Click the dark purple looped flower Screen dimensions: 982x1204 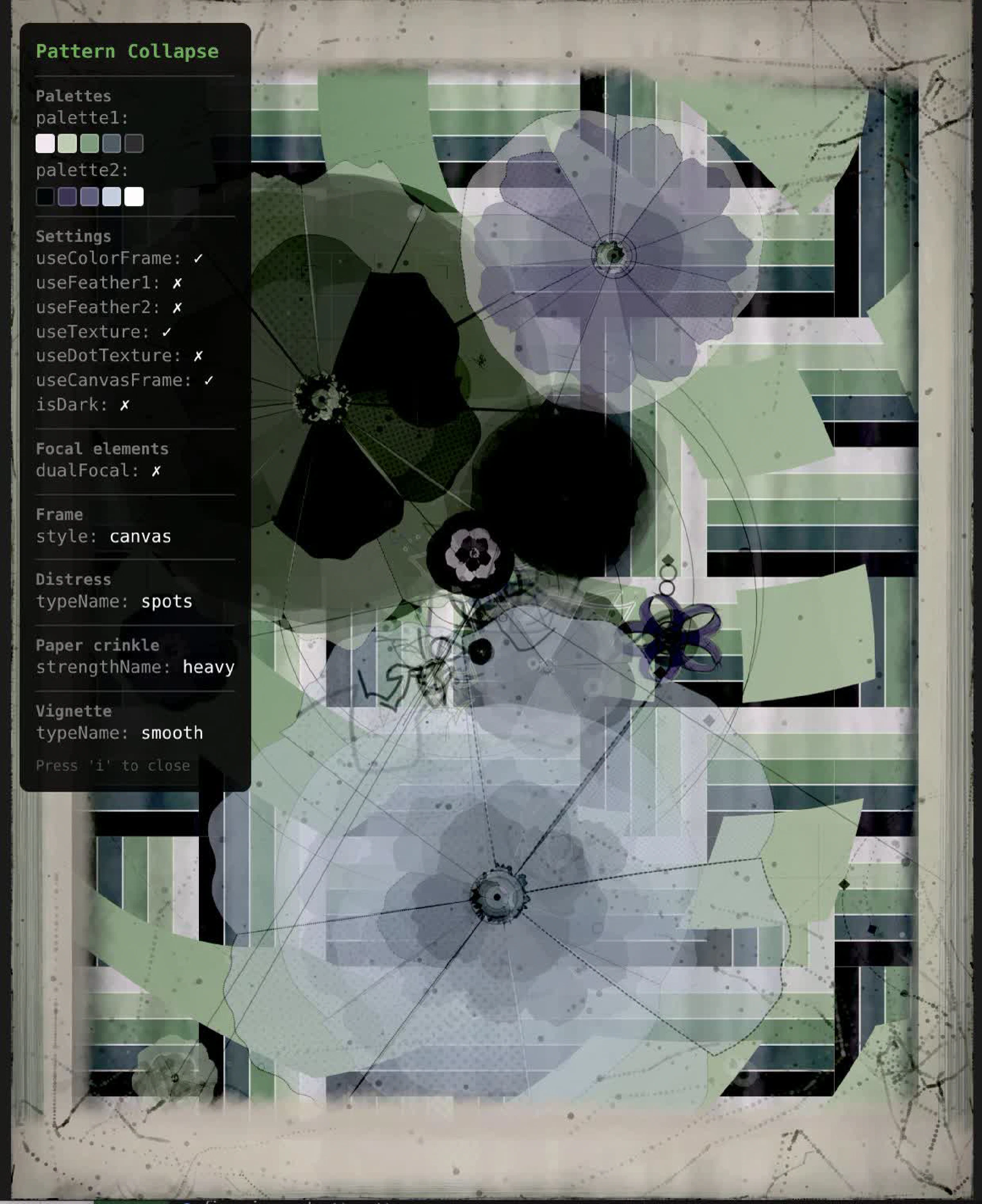[673, 636]
